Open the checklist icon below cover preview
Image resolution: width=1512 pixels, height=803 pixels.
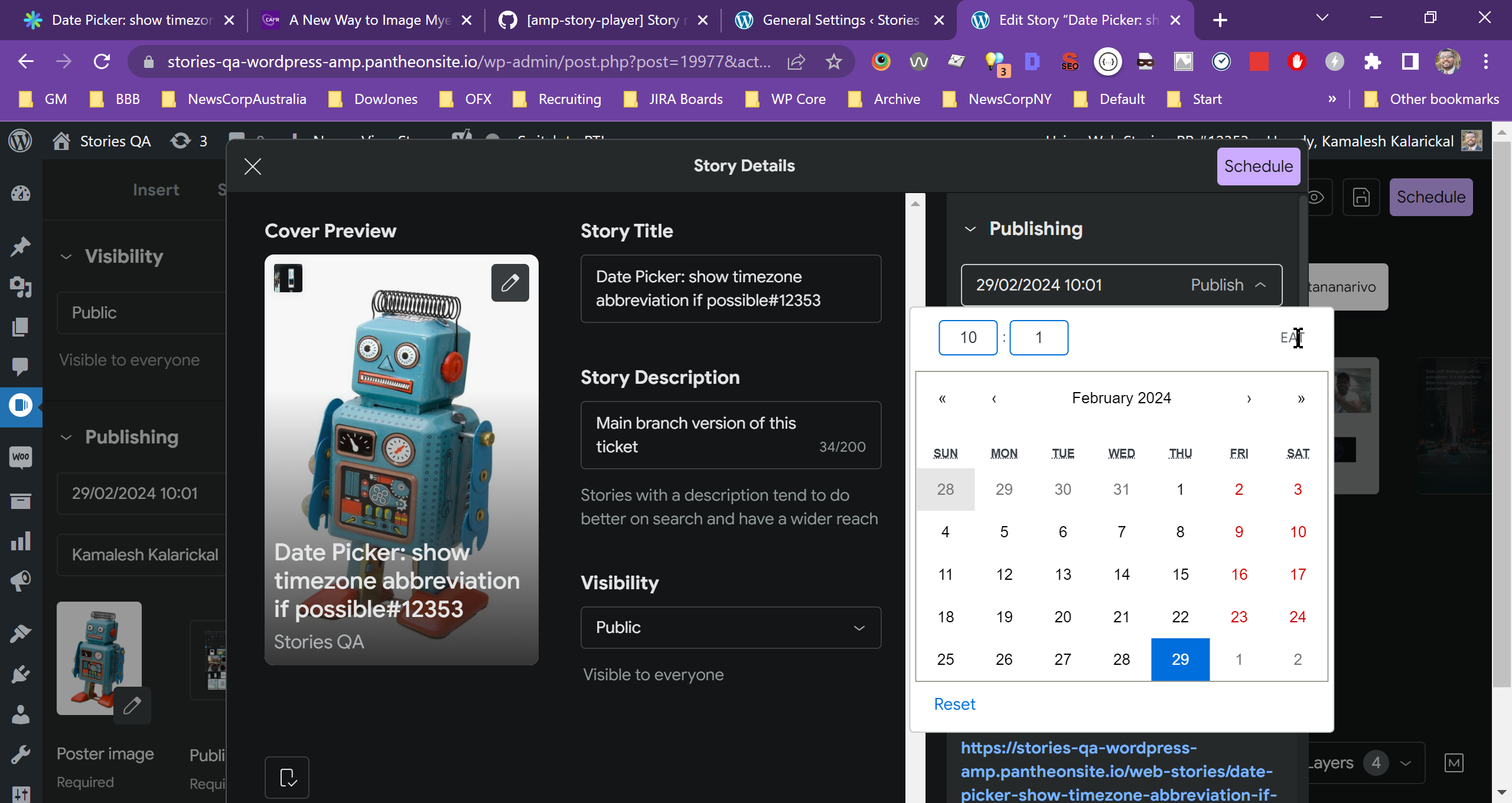click(287, 778)
